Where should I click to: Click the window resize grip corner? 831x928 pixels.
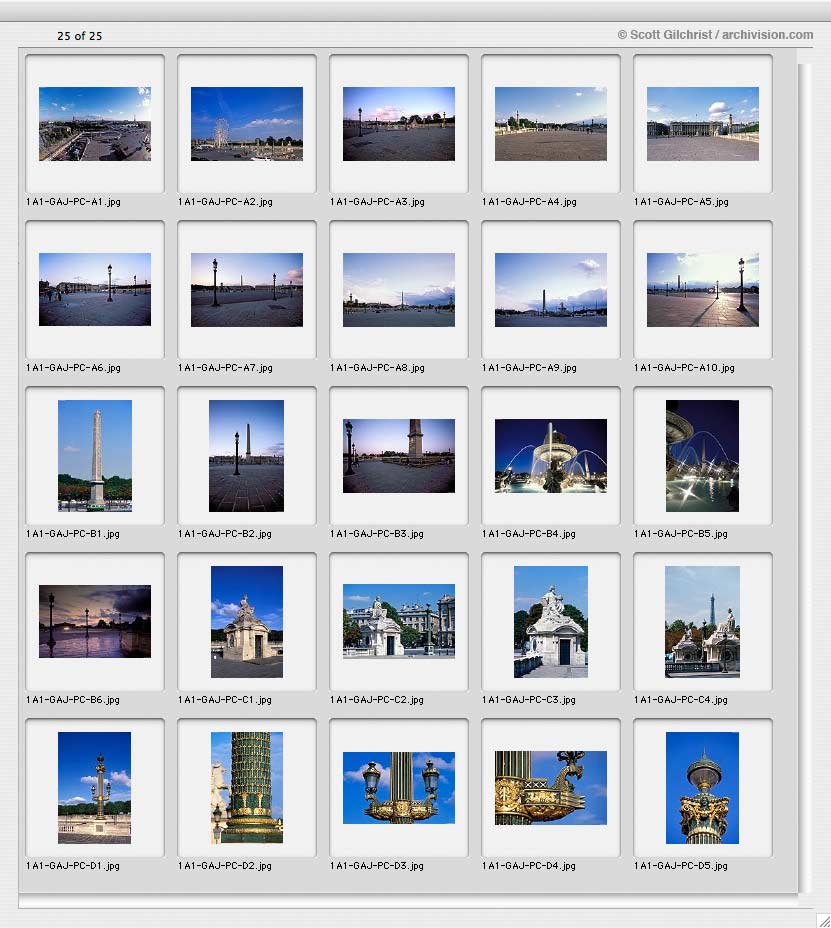tap(823, 920)
